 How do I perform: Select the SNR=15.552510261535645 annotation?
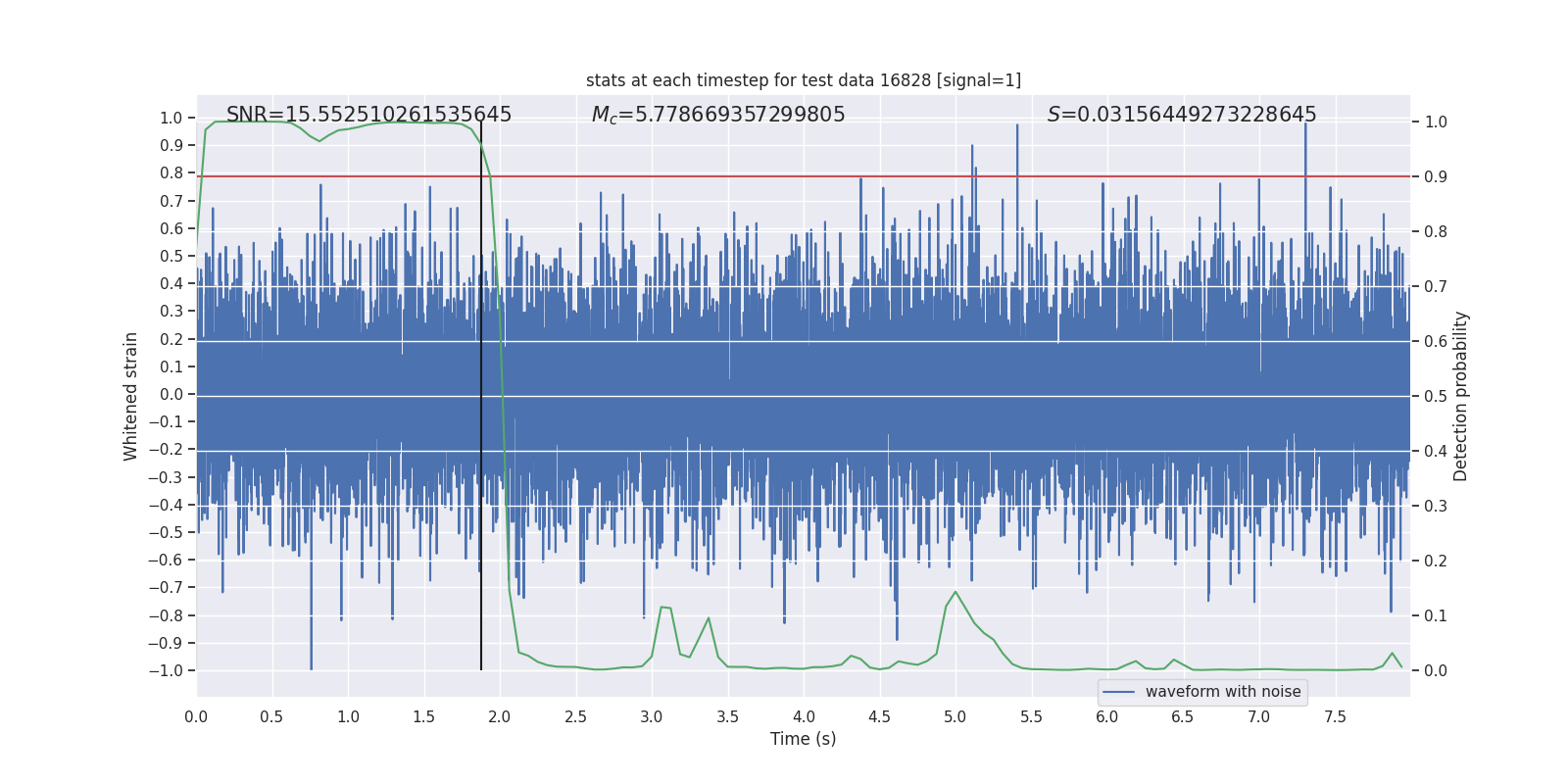[369, 115]
